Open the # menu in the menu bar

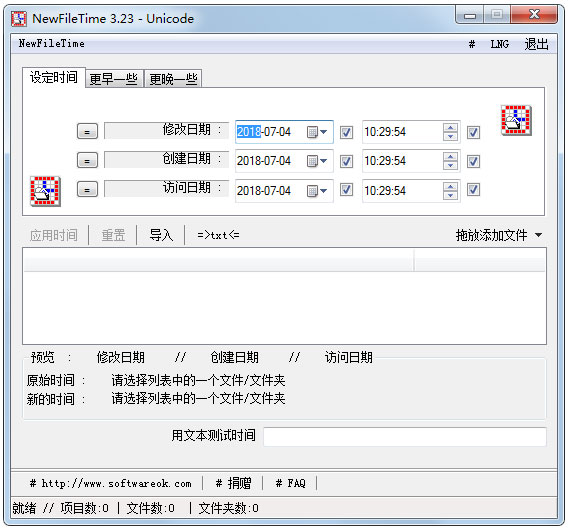[472, 44]
